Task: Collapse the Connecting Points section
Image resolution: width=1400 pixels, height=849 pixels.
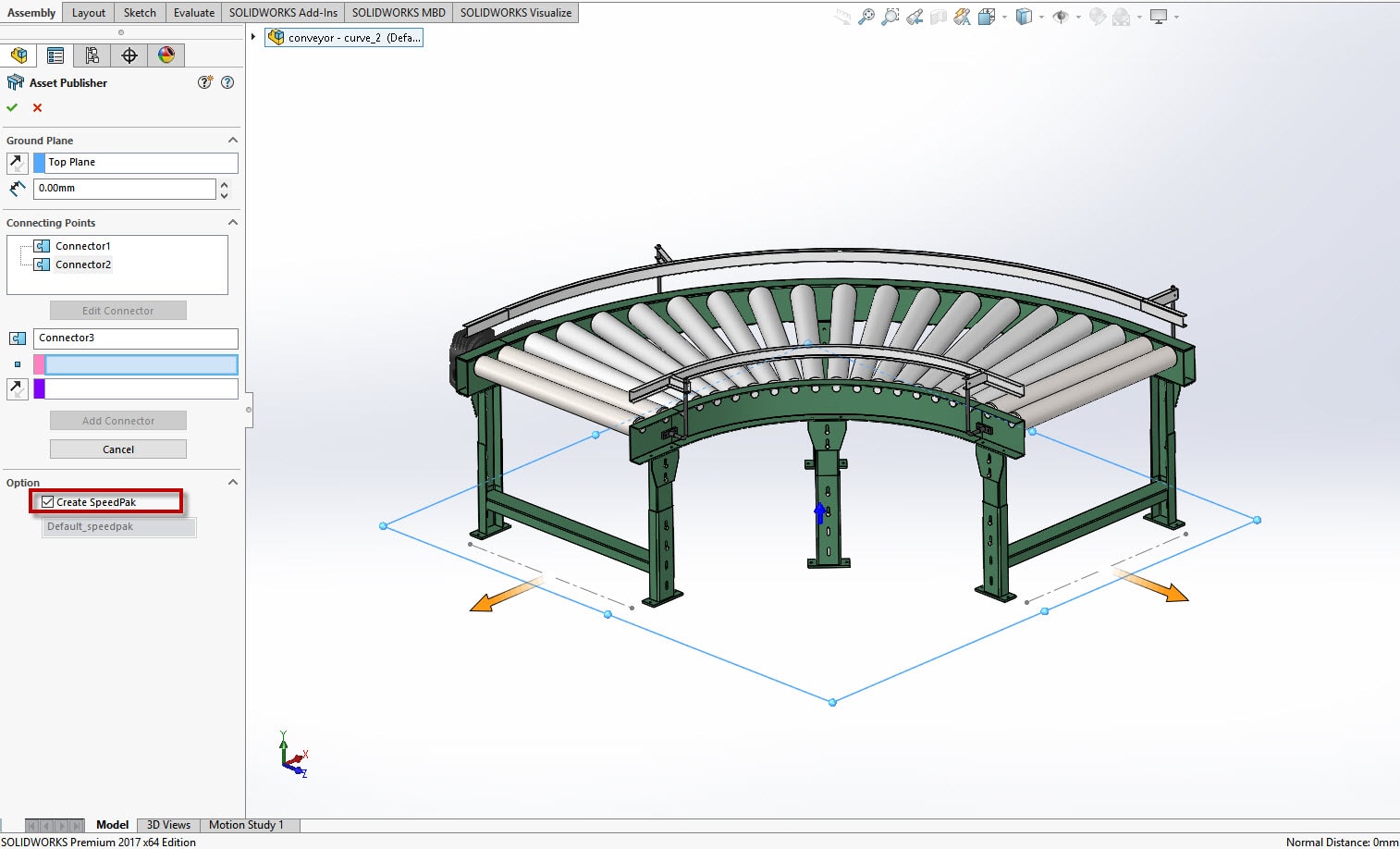Action: point(233,223)
